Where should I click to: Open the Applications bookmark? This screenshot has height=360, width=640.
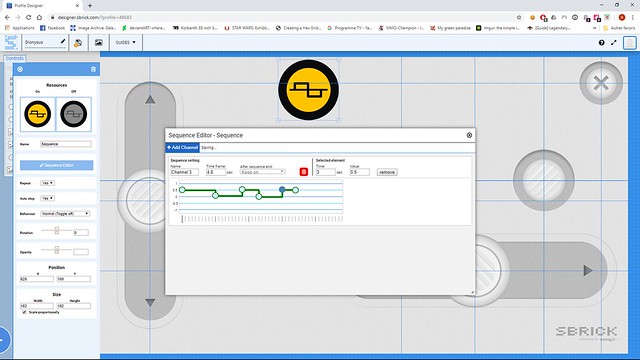click(x=20, y=28)
